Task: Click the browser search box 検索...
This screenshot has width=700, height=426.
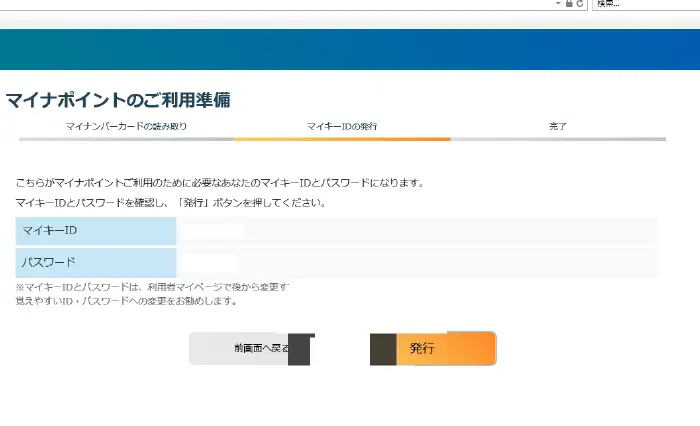Action: coord(646,4)
